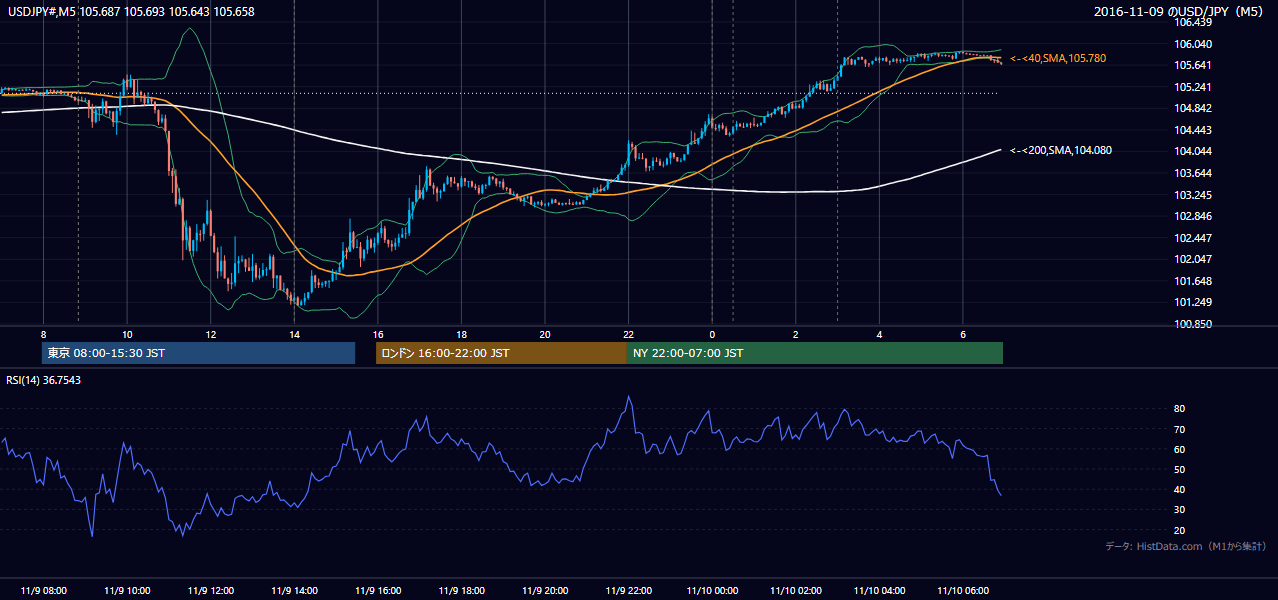Click hour label 16 on price chart time axis
The image size is (1278, 600).
point(378,334)
